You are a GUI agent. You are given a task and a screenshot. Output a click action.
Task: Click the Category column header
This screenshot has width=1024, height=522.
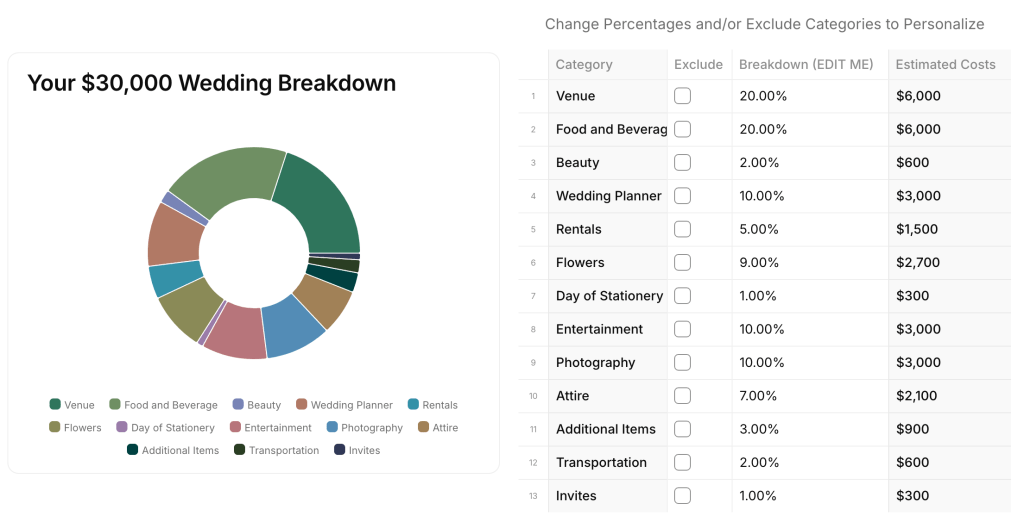tap(584, 64)
